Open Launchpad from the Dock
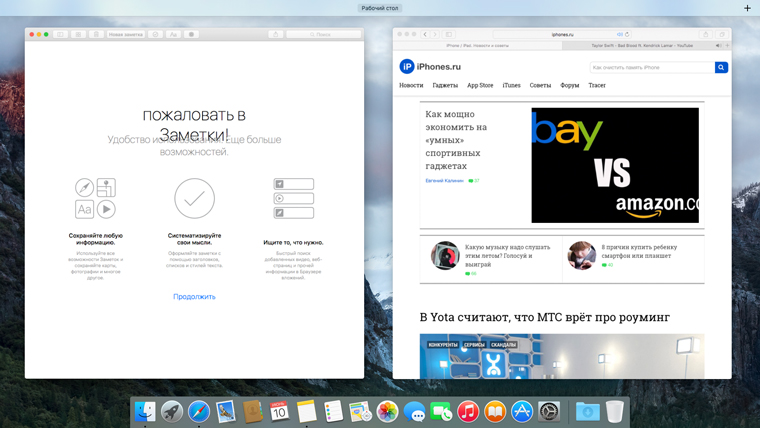Screen dimensions: 760x428 click(x=172, y=412)
